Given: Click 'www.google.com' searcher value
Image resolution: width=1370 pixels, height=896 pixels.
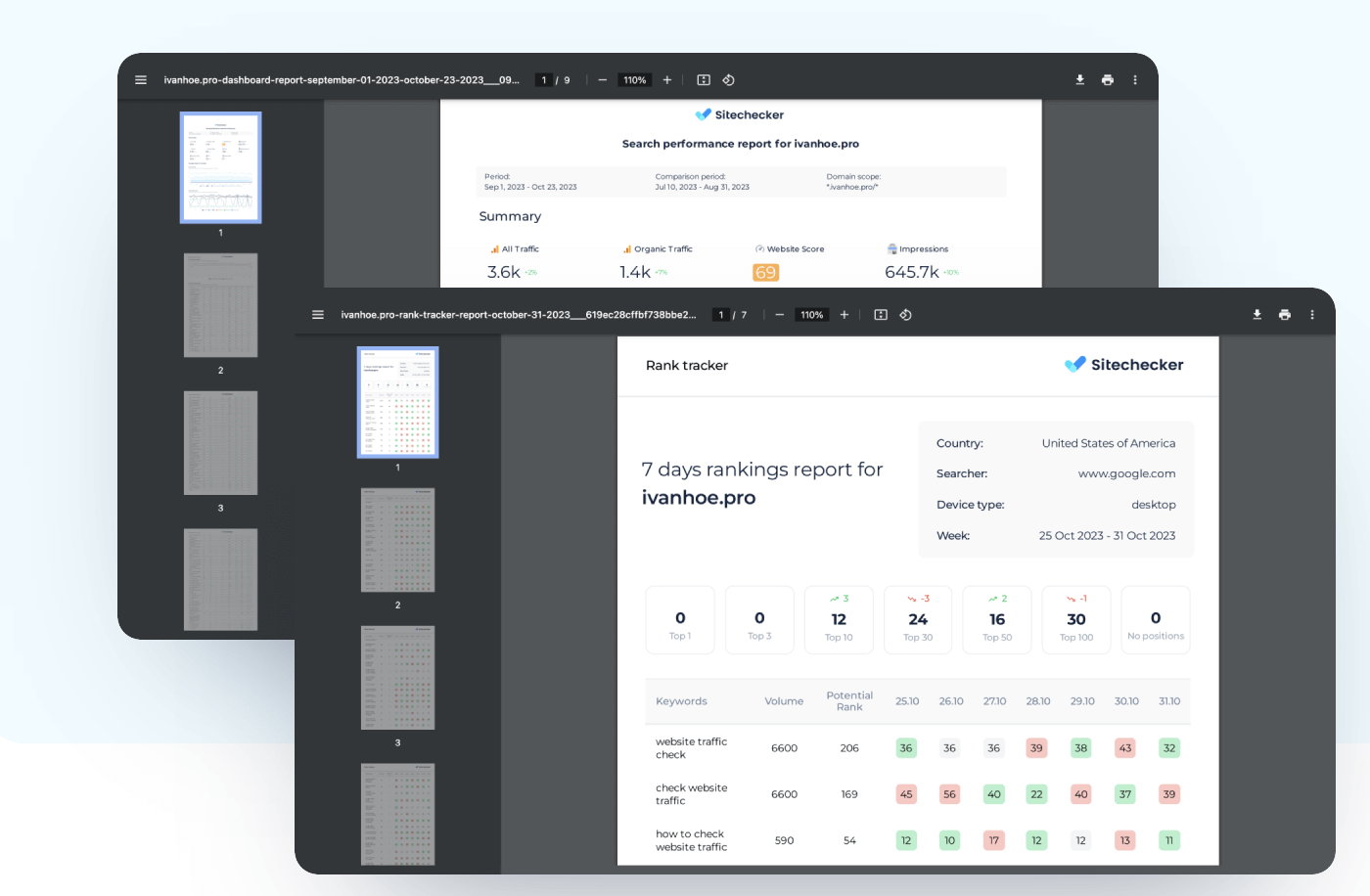Looking at the screenshot, I should point(1127,473).
